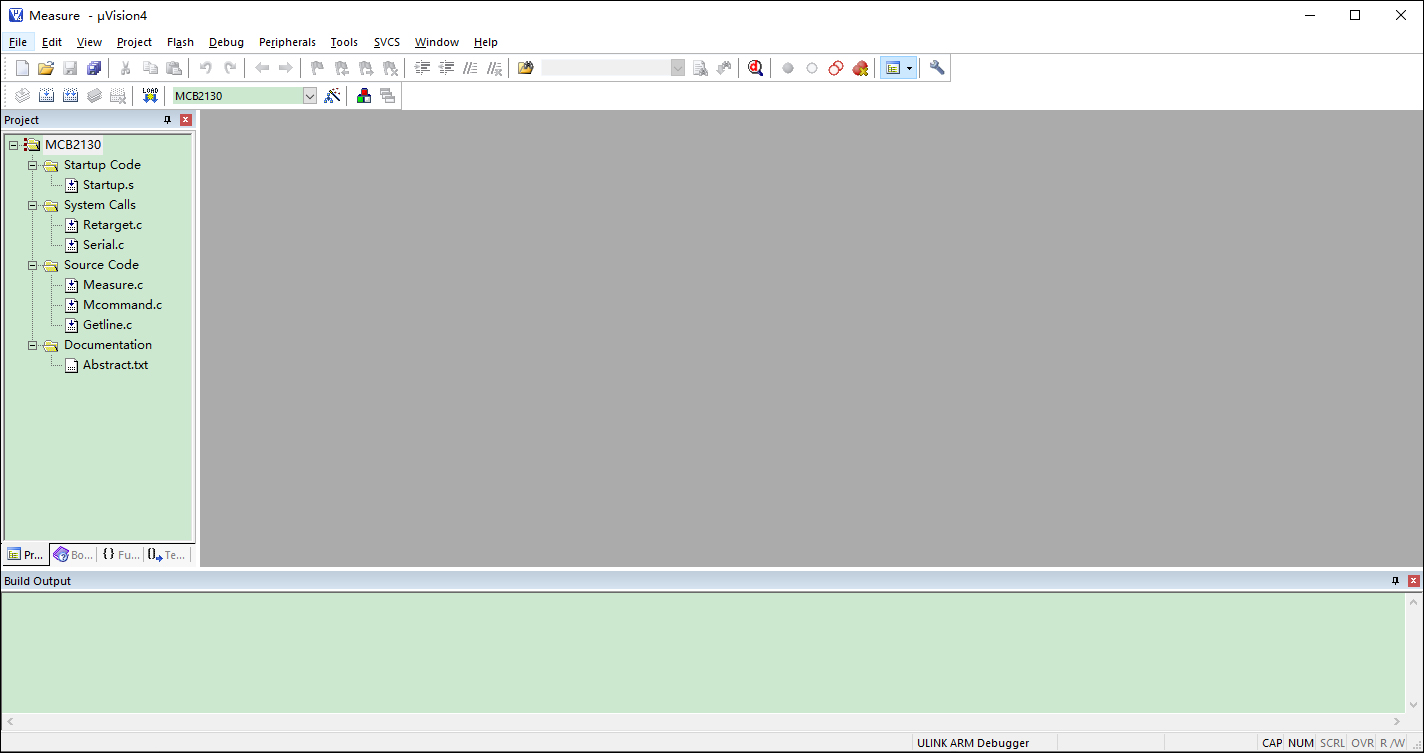This screenshot has height=753, width=1424.
Task: Click the Comment selection icon
Action: (x=470, y=68)
